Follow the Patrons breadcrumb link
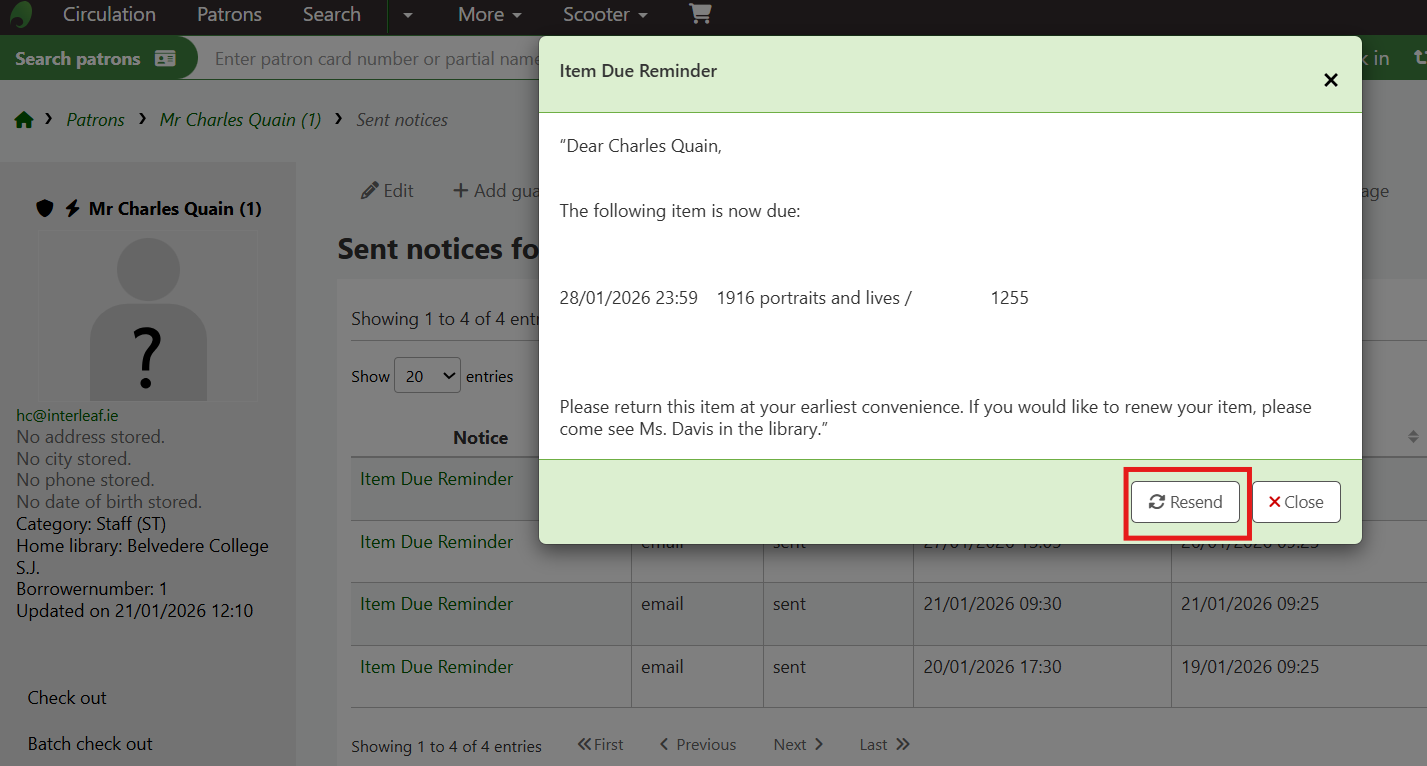The width and height of the screenshot is (1427, 766). pos(96,120)
